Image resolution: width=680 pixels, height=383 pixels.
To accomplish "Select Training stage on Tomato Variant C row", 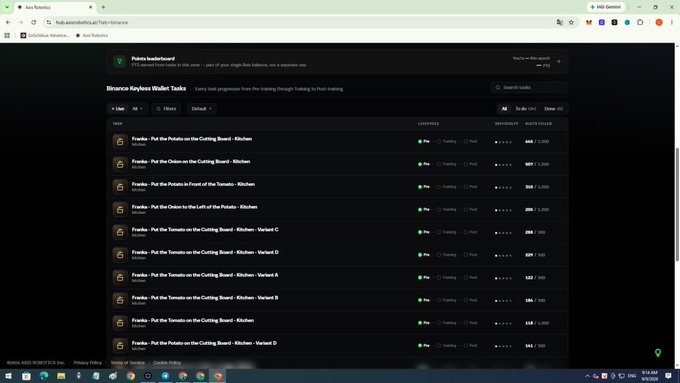I will pyautogui.click(x=447, y=232).
